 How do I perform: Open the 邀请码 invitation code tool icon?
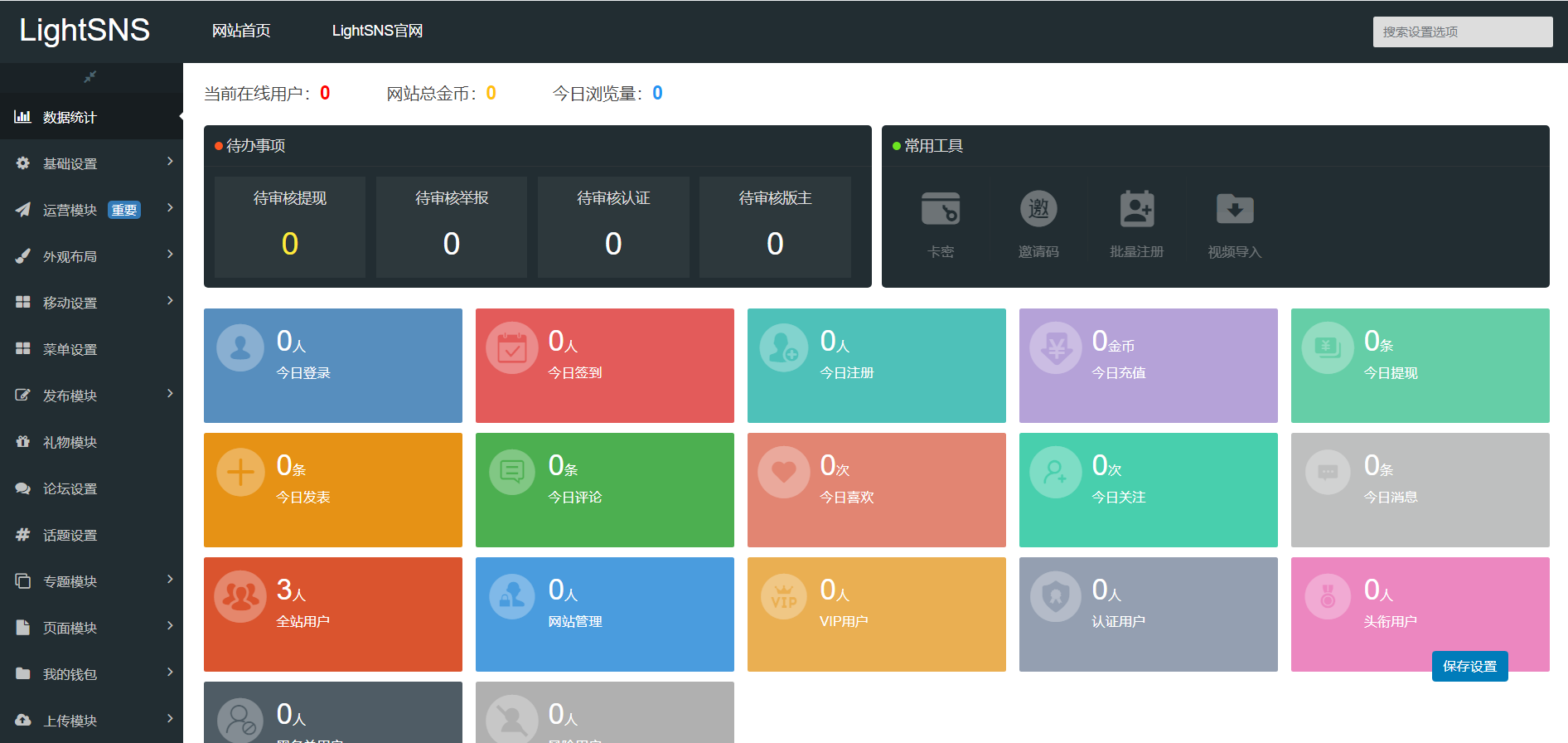tap(1038, 209)
